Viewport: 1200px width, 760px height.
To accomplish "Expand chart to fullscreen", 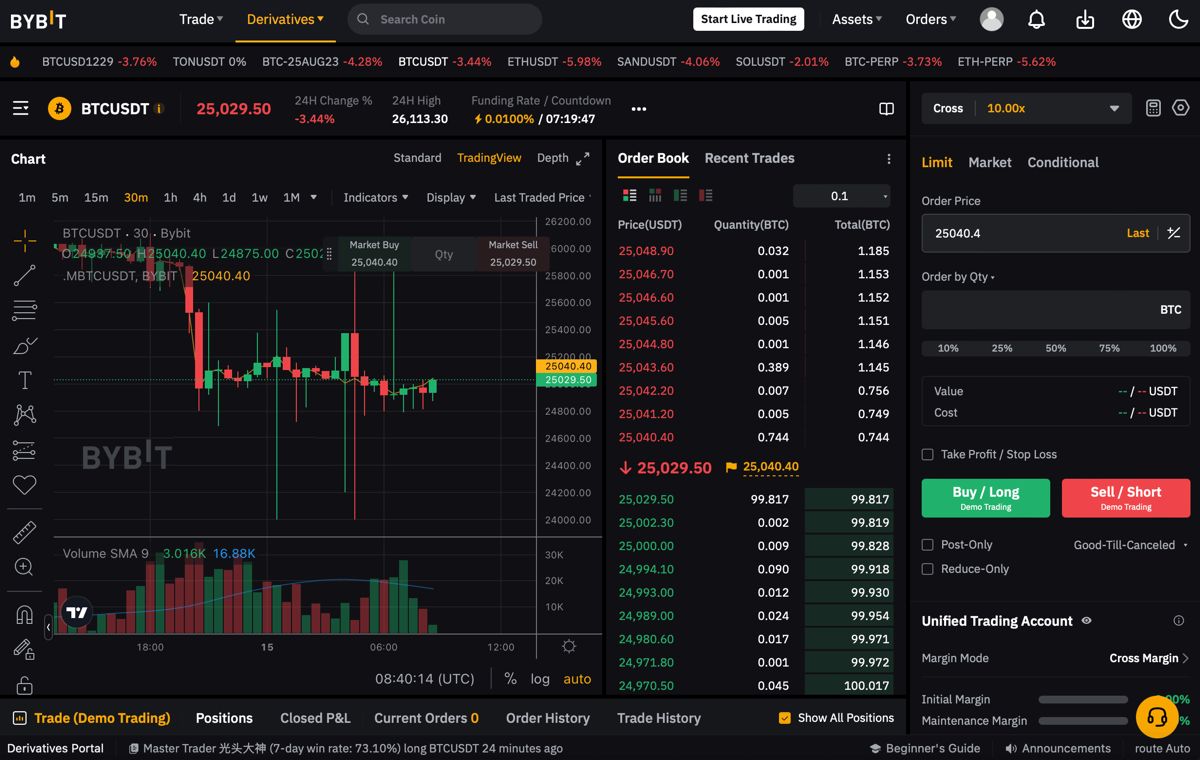I will (x=583, y=158).
